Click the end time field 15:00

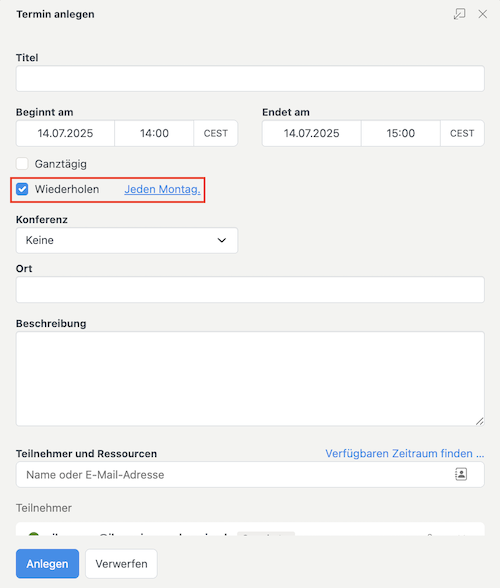click(x=401, y=133)
